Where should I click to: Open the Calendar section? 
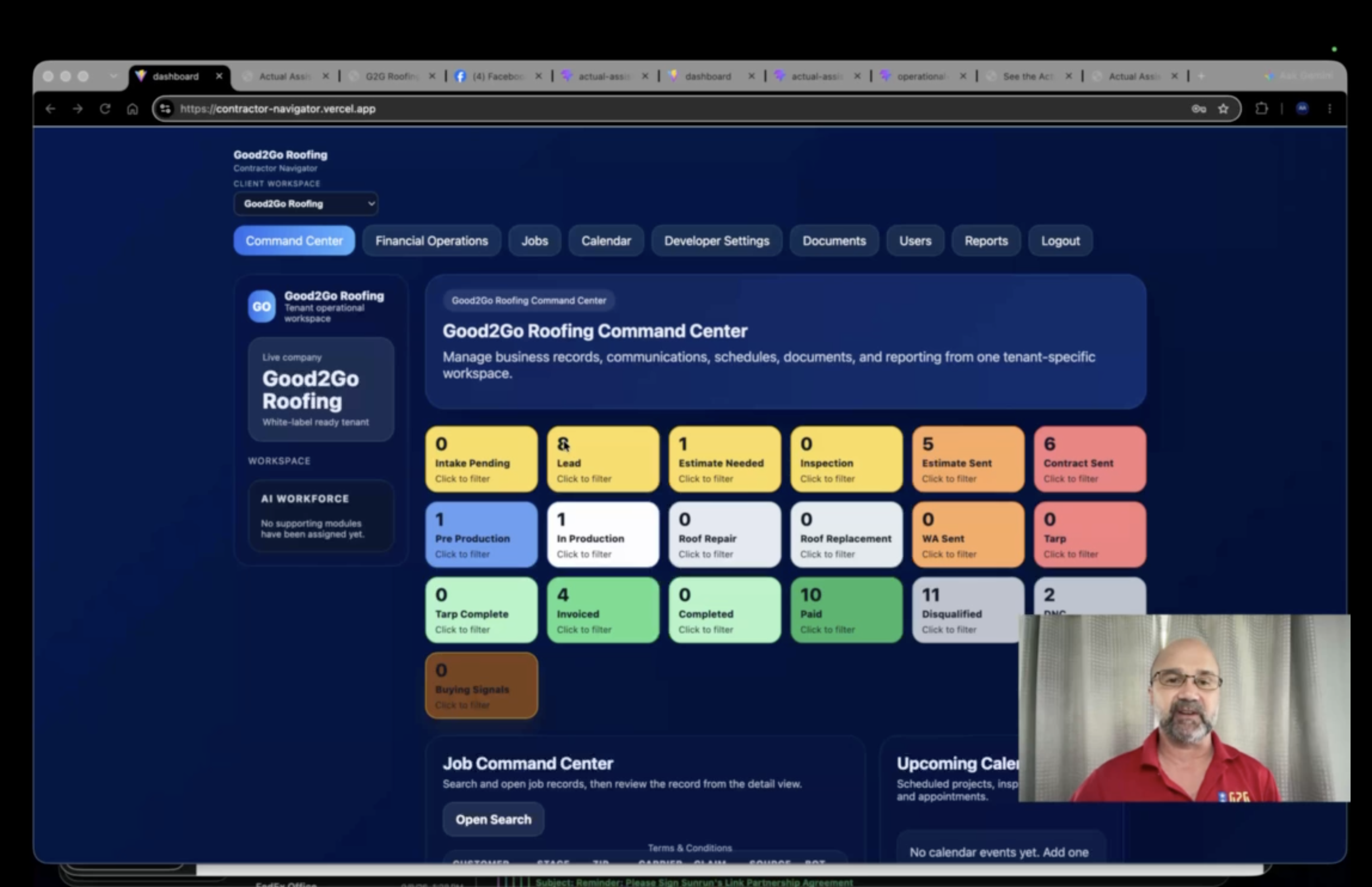[x=606, y=241]
